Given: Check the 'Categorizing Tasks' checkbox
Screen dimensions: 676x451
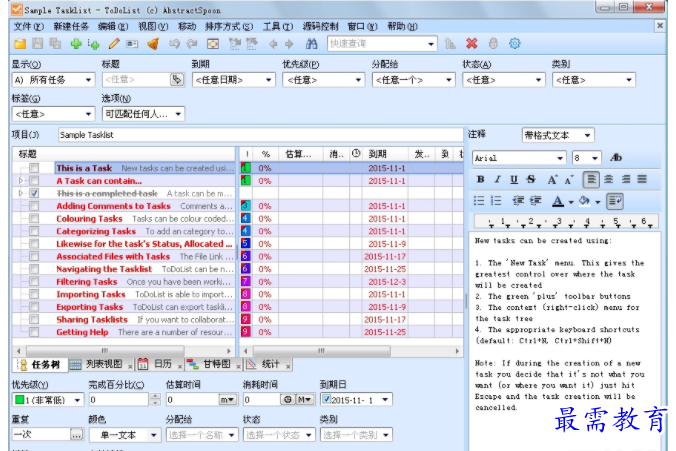Looking at the screenshot, I should pyautogui.click(x=34, y=231).
